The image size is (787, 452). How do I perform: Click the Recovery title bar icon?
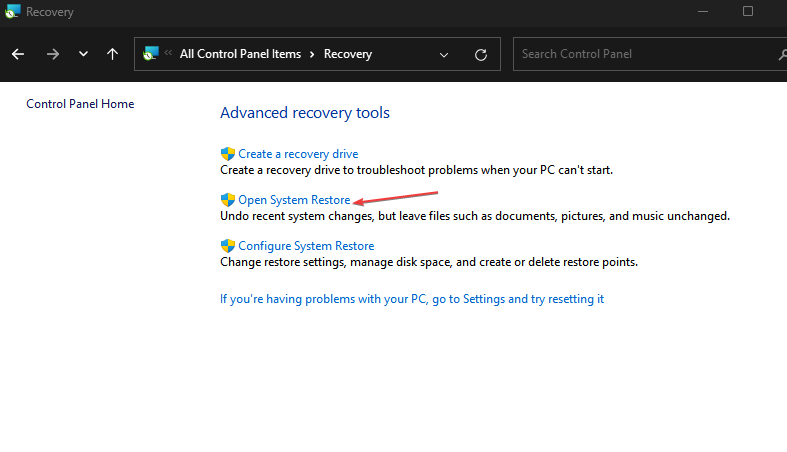click(x=13, y=11)
